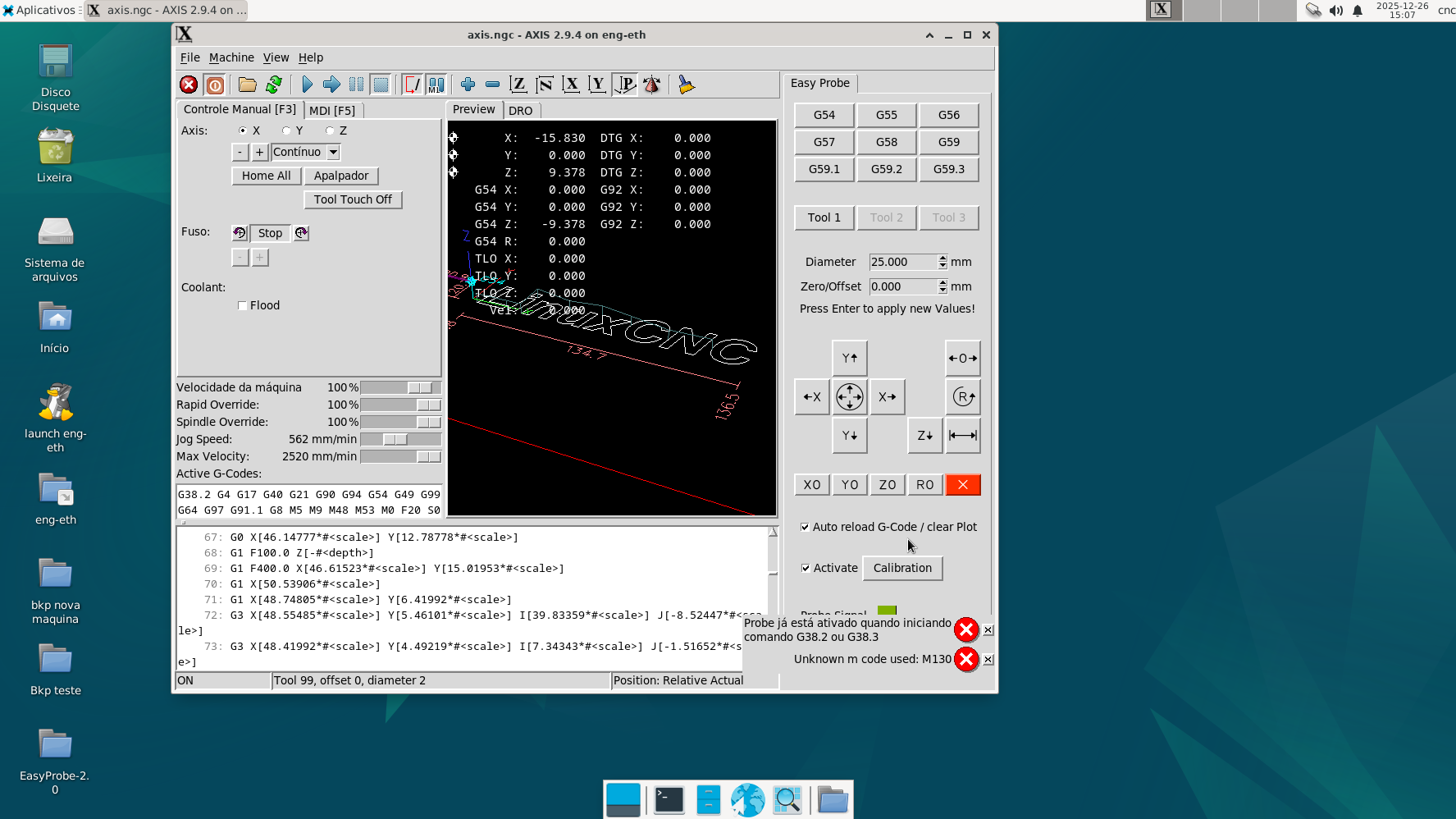Switch to the perspective view icon
The image size is (1456, 819).
625,85
